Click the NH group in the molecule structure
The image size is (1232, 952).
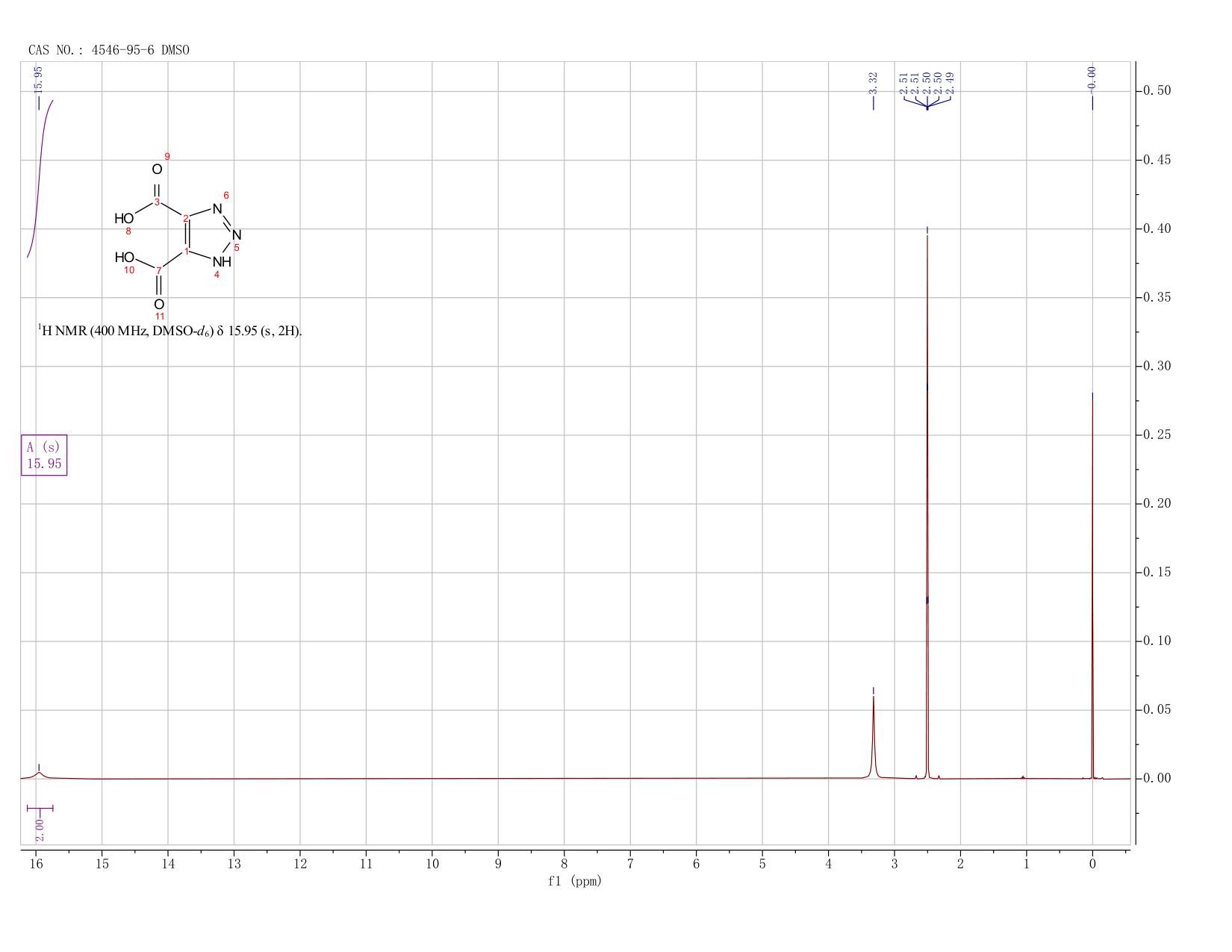pos(222,262)
